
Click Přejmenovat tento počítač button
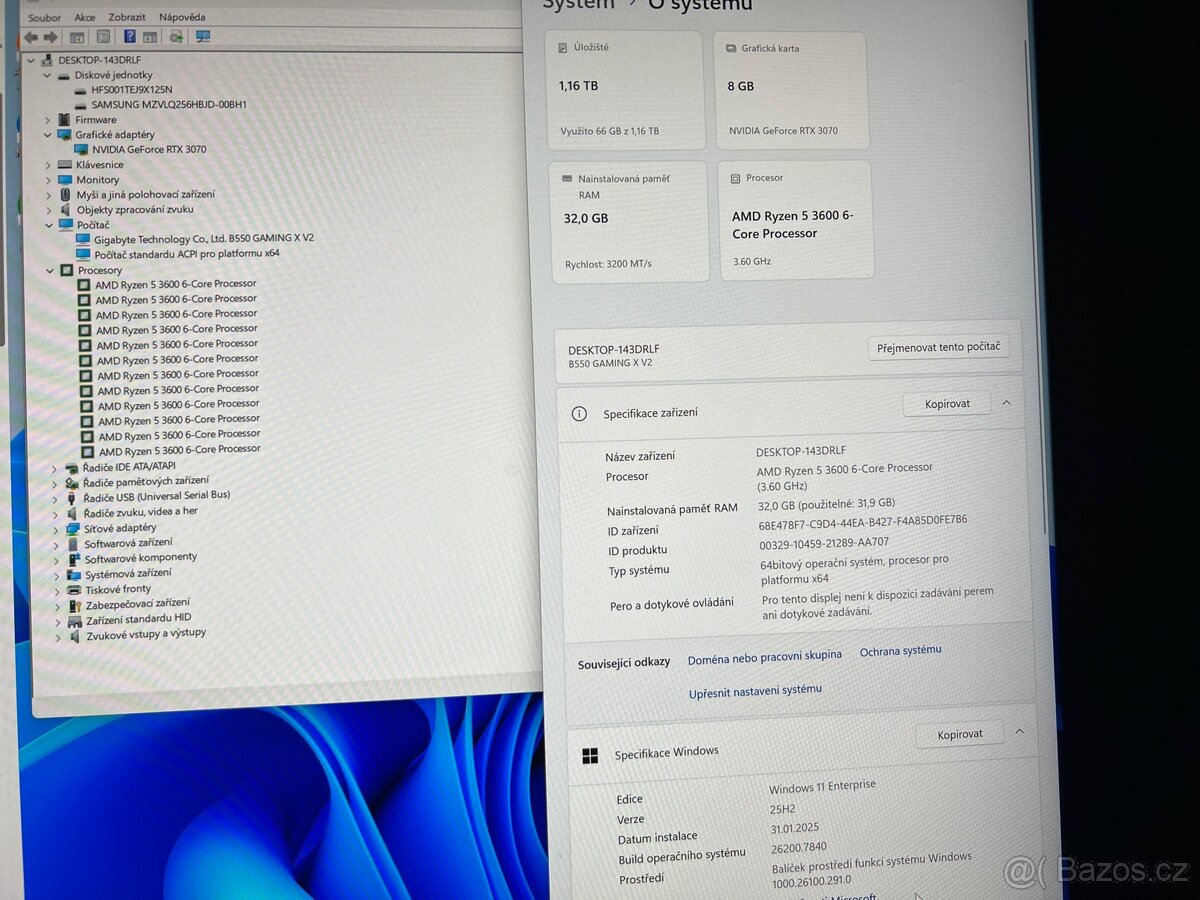click(938, 347)
